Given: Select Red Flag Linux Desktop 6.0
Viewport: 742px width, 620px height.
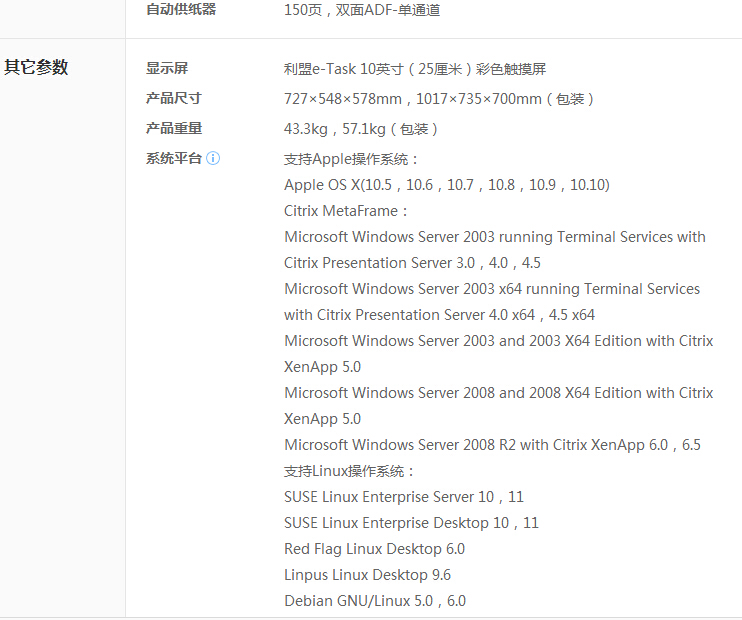Looking at the screenshot, I should 374,549.
